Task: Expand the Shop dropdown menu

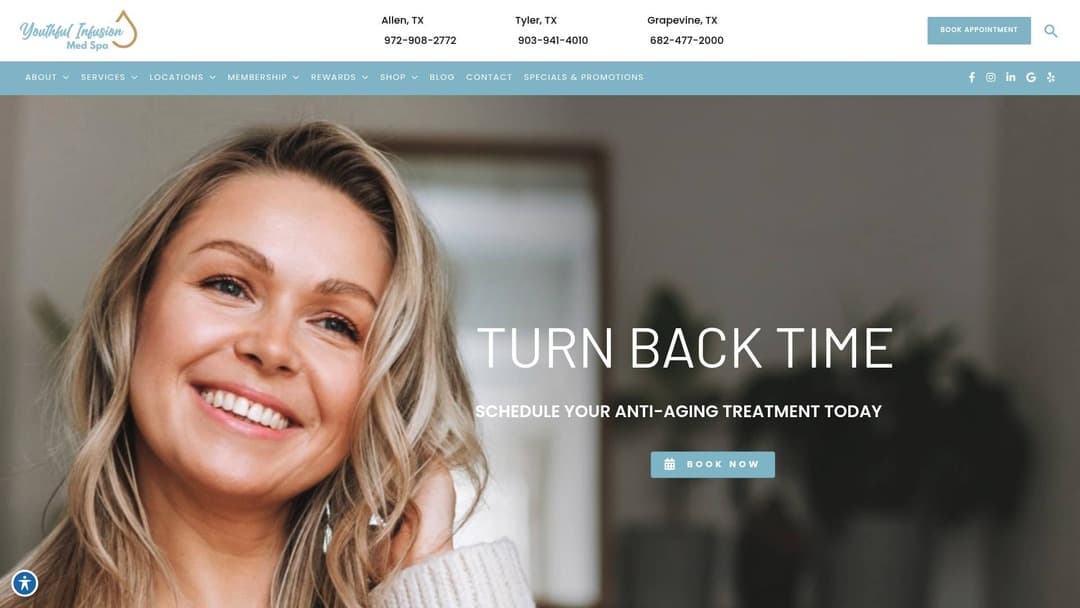Action: coord(399,77)
